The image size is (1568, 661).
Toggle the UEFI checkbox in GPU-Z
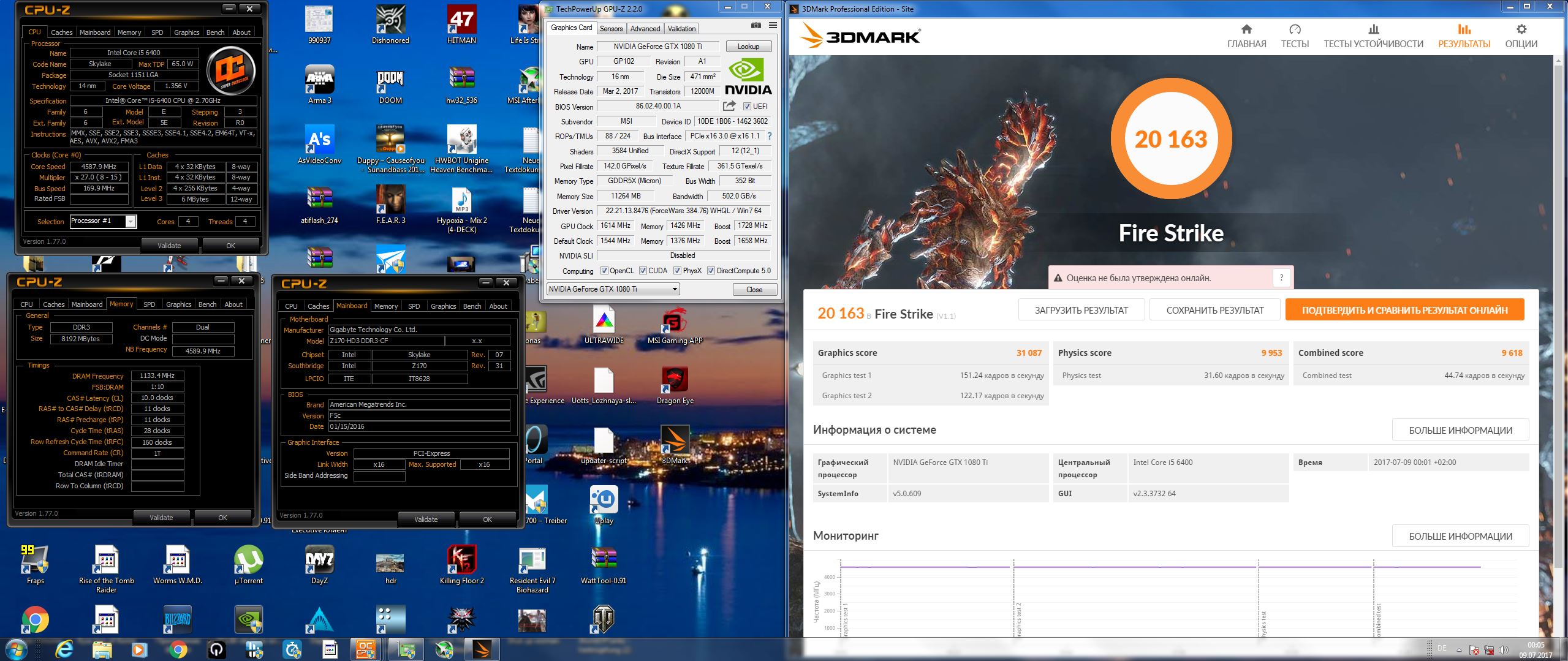pyautogui.click(x=747, y=106)
